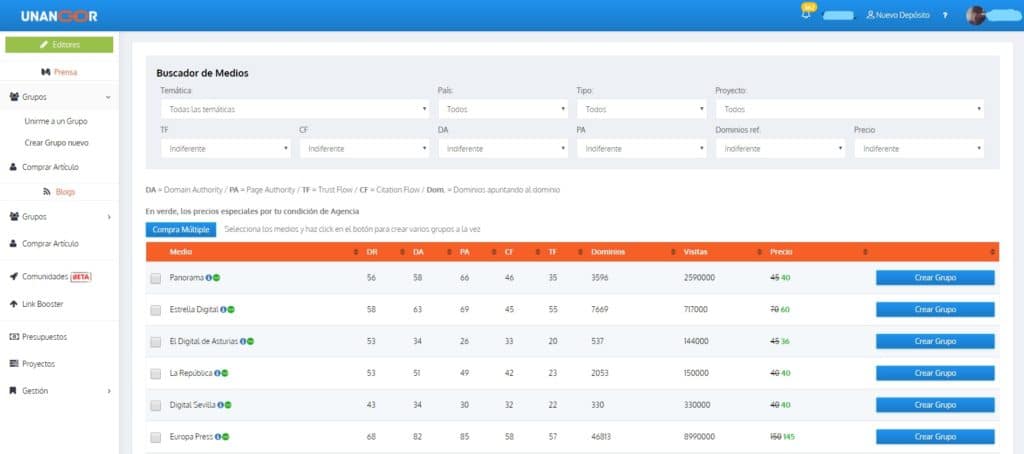The height and width of the screenshot is (454, 1024).
Task: Click the Blogs section heading
Action: (x=59, y=192)
